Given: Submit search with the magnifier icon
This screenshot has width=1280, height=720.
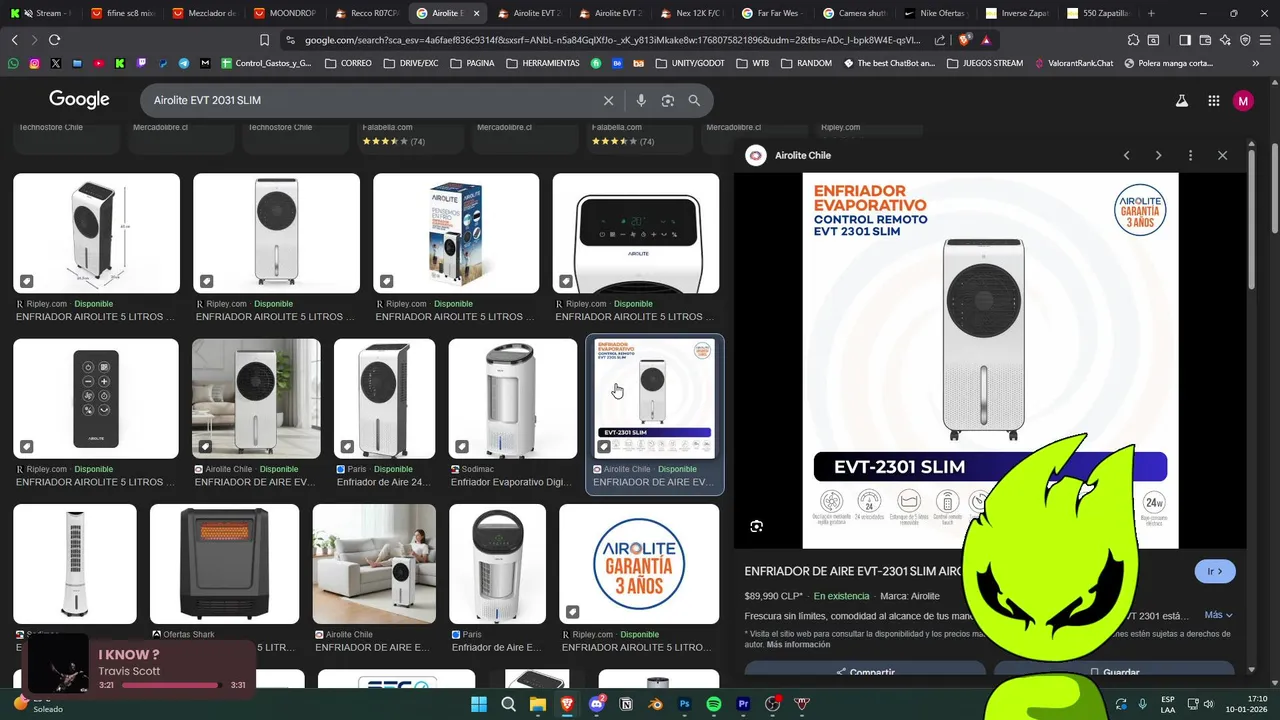Looking at the screenshot, I should click(694, 100).
